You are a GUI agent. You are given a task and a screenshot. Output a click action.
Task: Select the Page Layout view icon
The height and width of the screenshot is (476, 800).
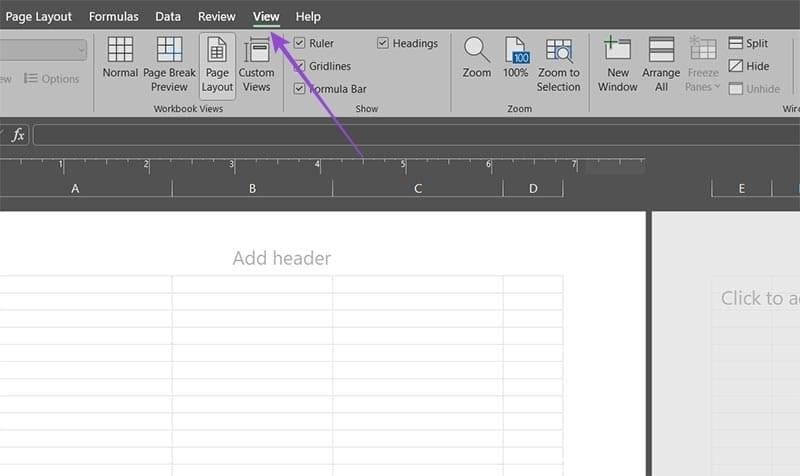pyautogui.click(x=217, y=63)
